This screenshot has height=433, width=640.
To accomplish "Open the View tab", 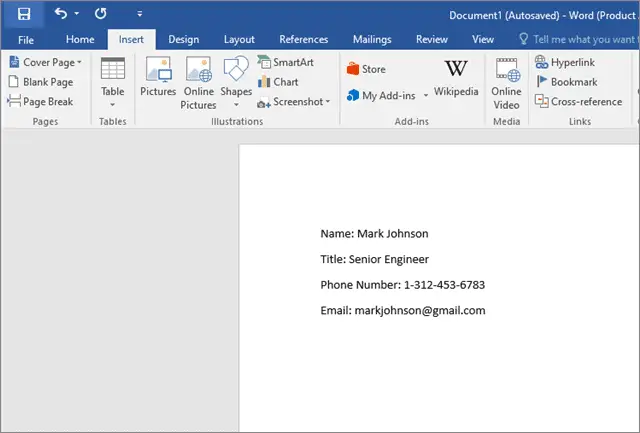I will click(483, 39).
